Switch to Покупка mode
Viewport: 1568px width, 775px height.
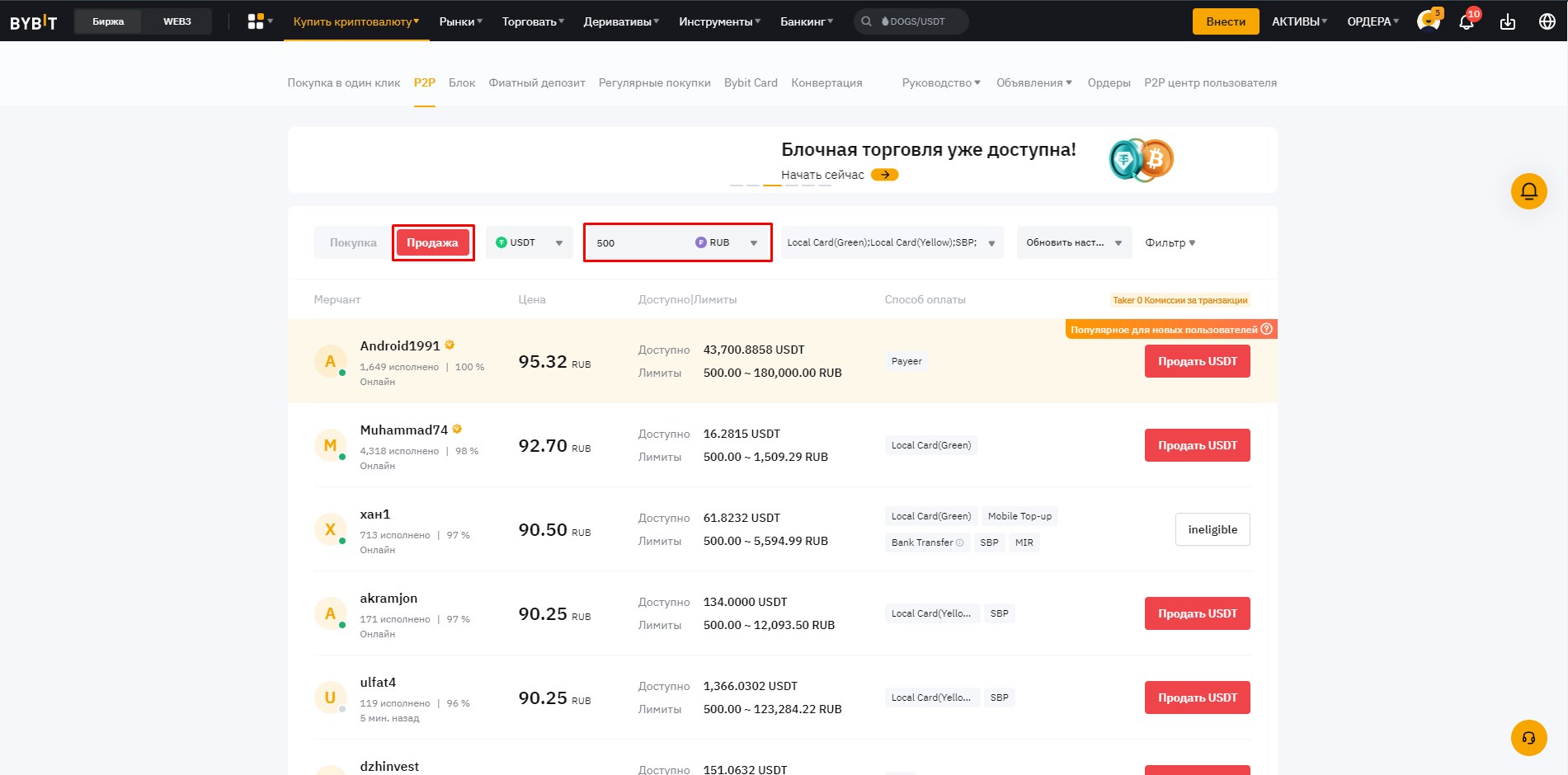click(x=353, y=242)
